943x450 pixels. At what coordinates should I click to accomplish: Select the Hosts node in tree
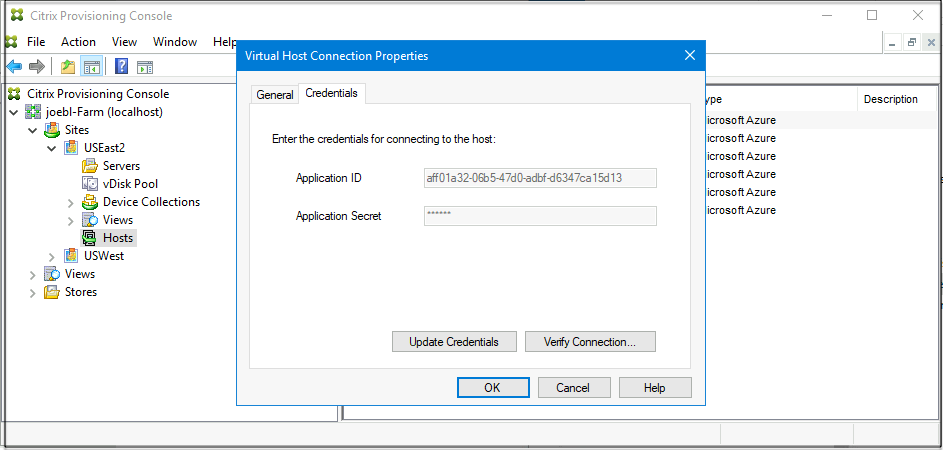(x=117, y=238)
